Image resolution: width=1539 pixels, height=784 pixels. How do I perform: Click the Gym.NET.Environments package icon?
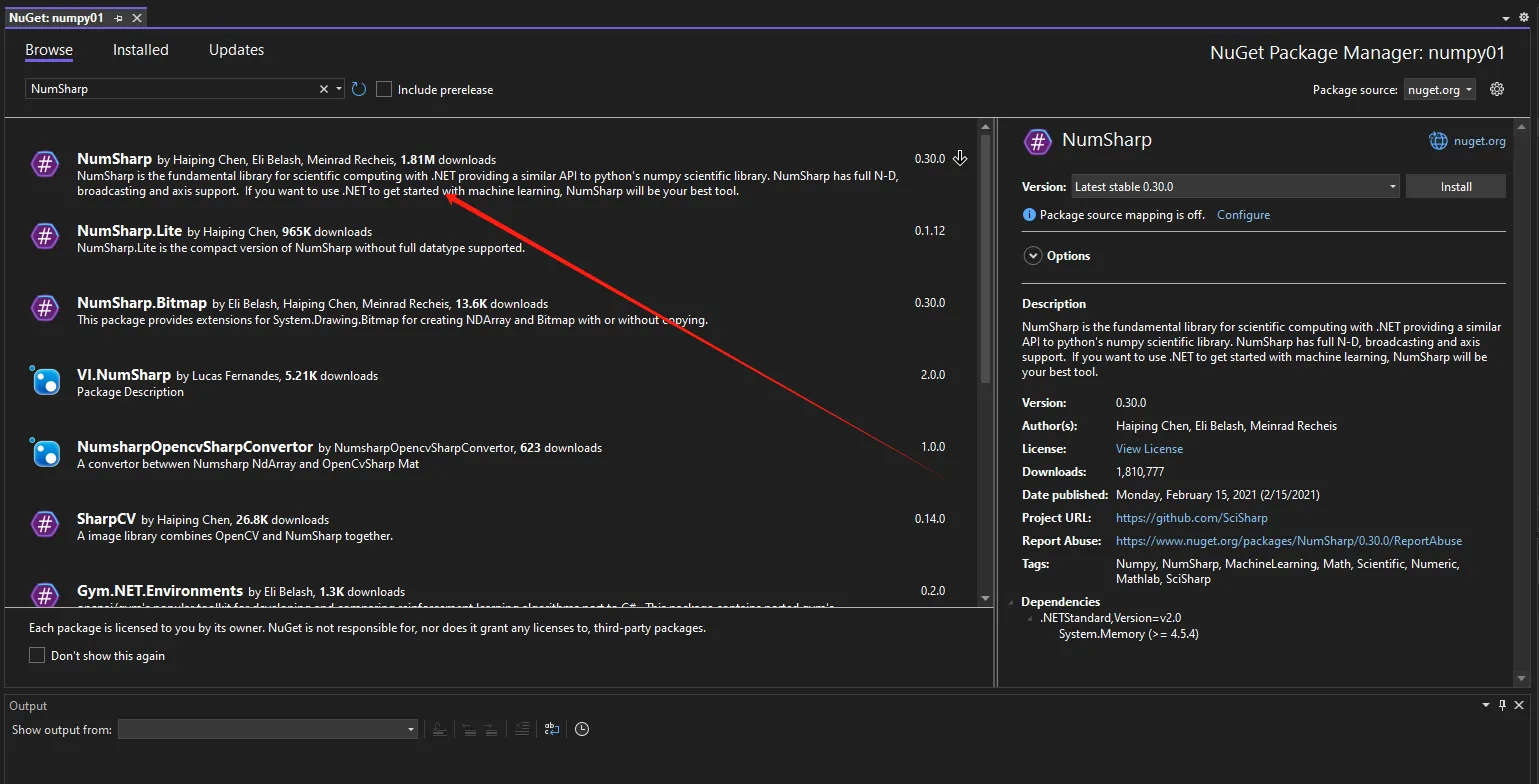(45, 594)
